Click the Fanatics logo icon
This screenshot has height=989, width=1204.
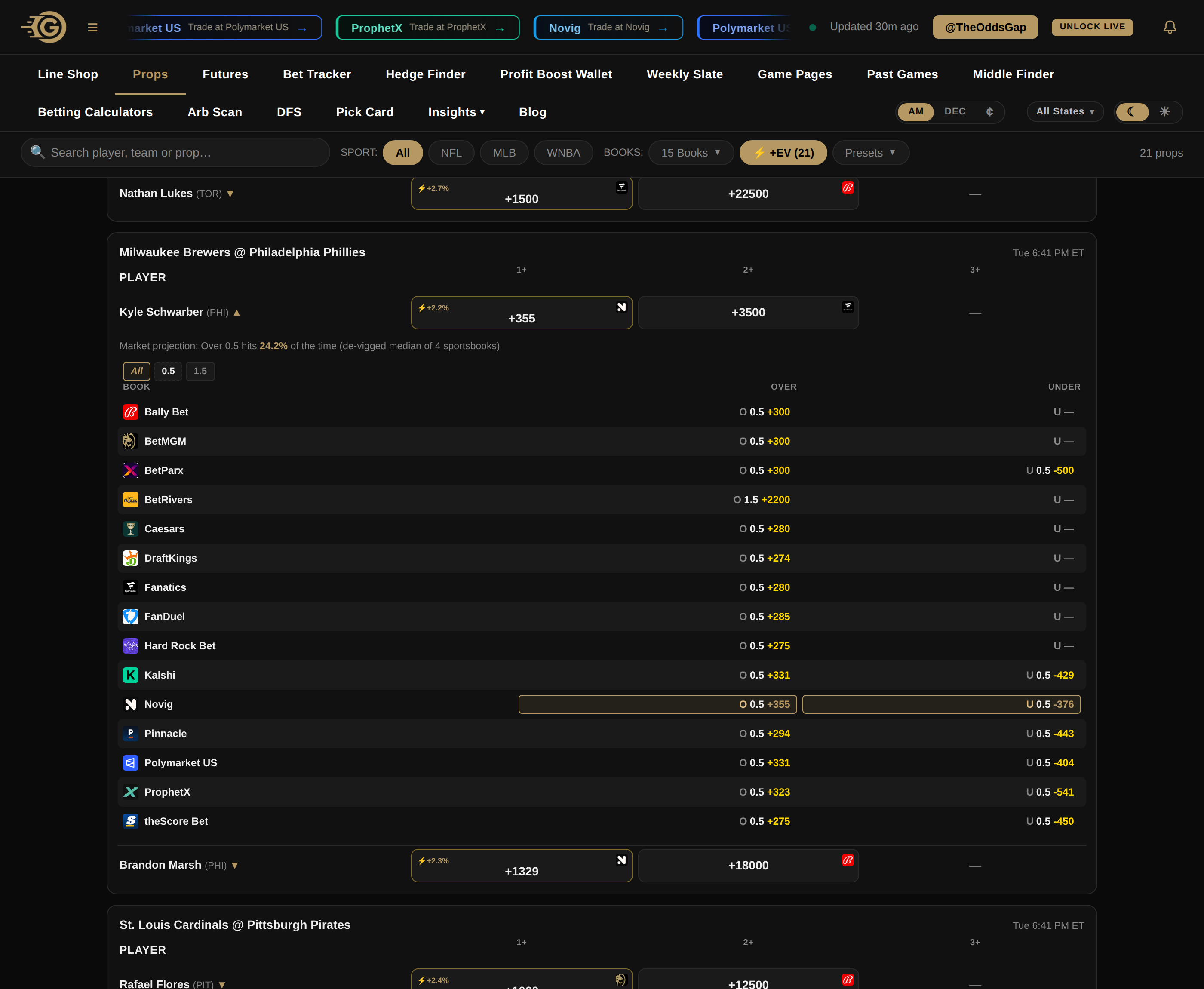coord(130,587)
